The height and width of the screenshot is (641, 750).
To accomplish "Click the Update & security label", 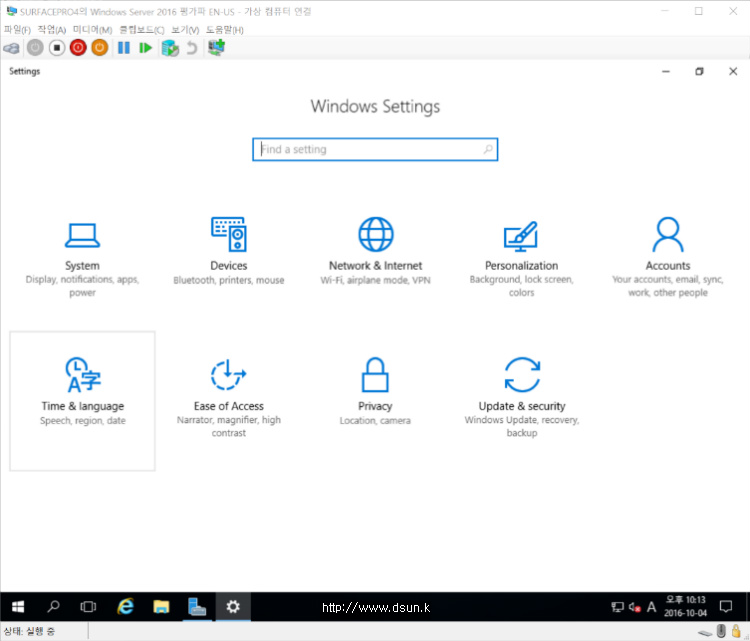I will click(x=522, y=406).
